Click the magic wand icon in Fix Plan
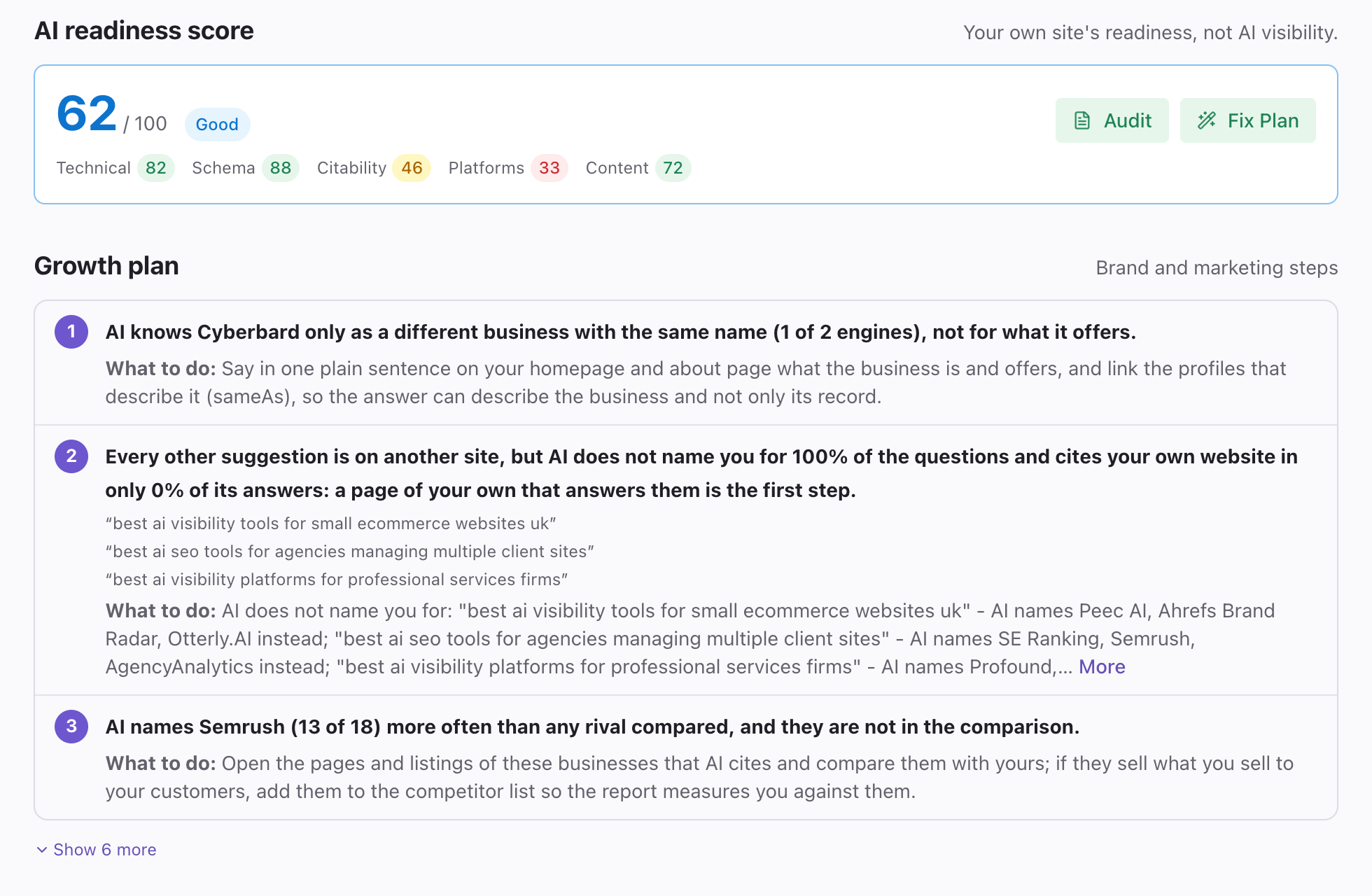Image resolution: width=1372 pixels, height=896 pixels. click(x=1207, y=120)
